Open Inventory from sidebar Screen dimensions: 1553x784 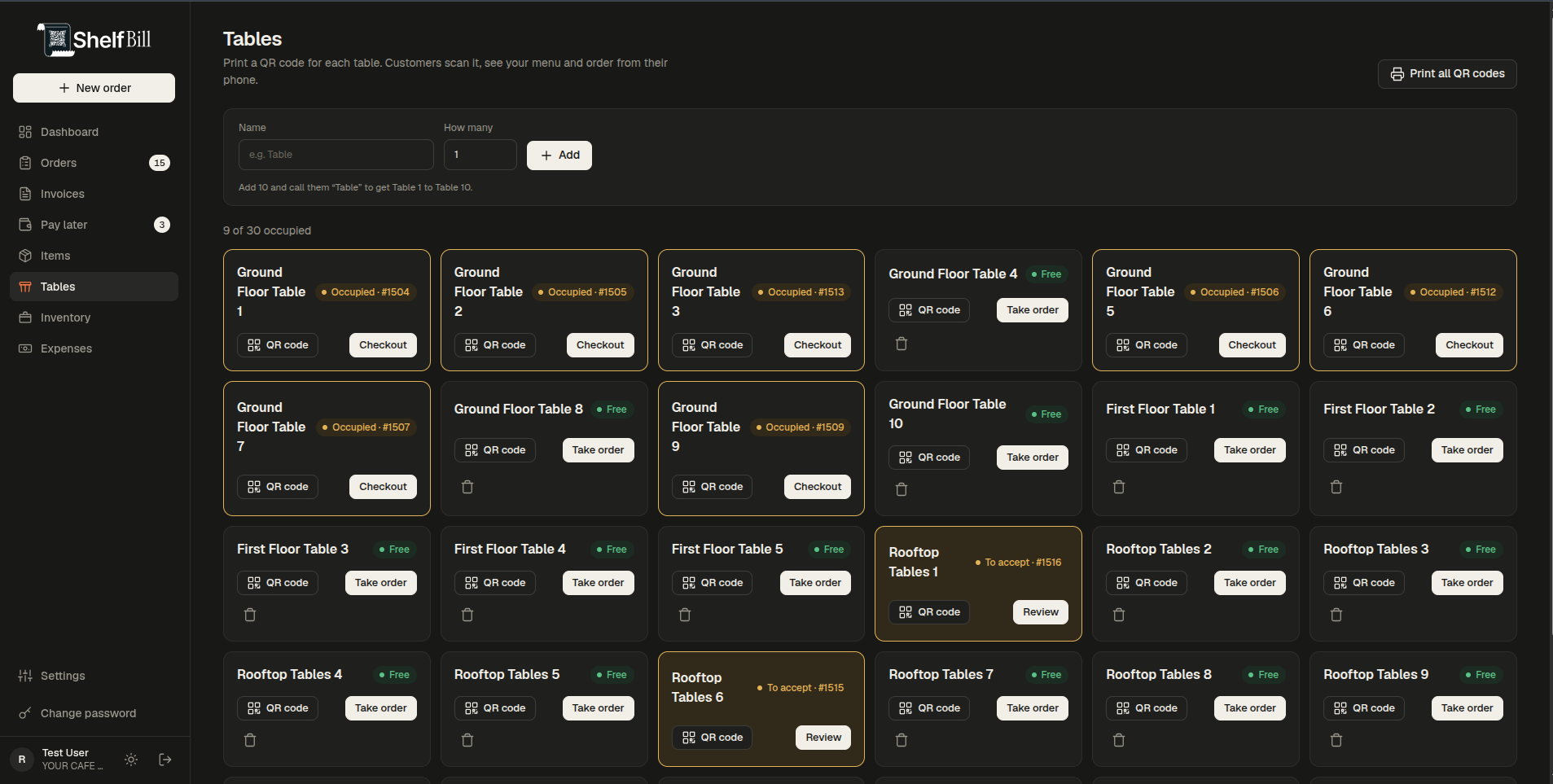[94, 318]
